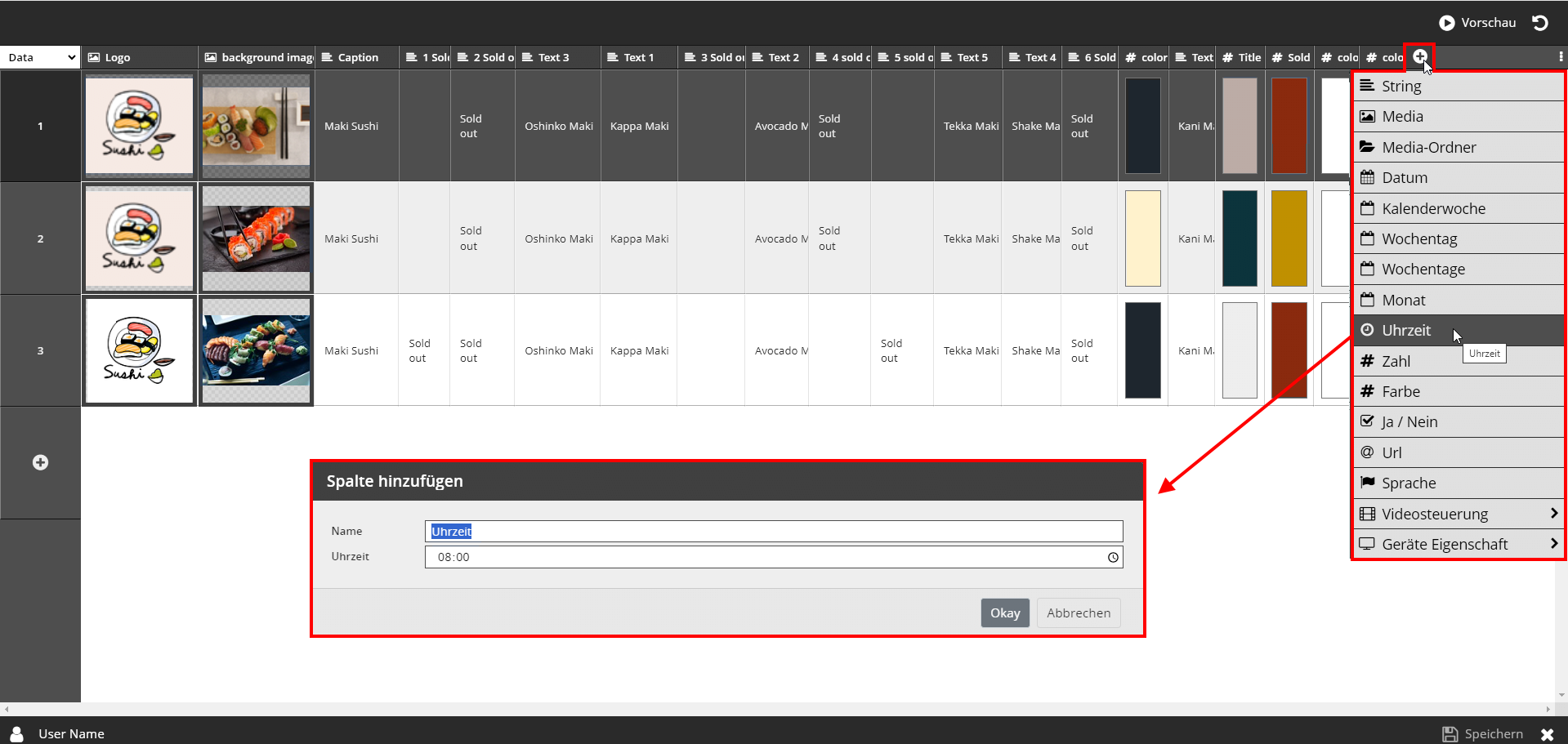Image resolution: width=1568 pixels, height=744 pixels.
Task: Expand the Videosteuerung submenu
Action: pyautogui.click(x=1459, y=514)
